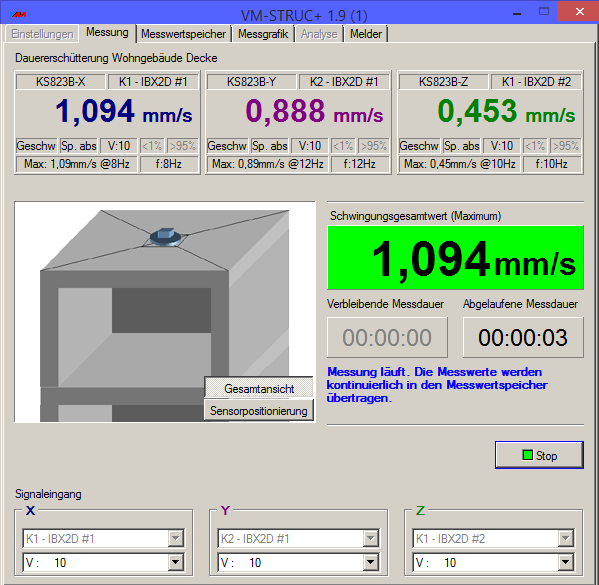Screen dimensions: 599x585
Task: Click Sp. abs button in KS823B-Y panel
Action: pos(270,146)
